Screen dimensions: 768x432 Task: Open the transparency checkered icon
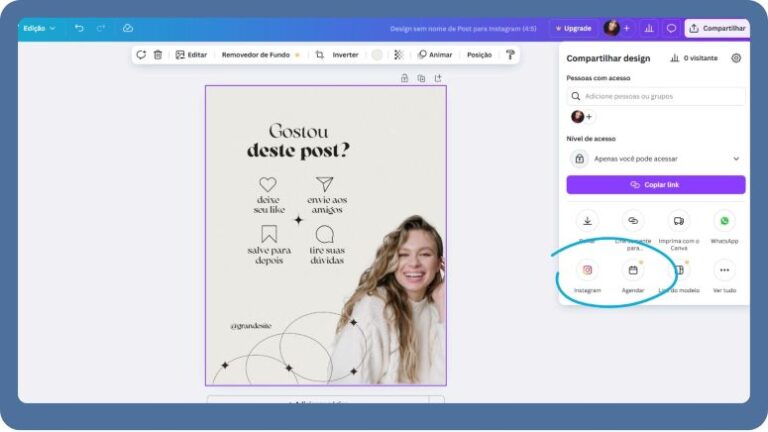pyautogui.click(x=399, y=55)
